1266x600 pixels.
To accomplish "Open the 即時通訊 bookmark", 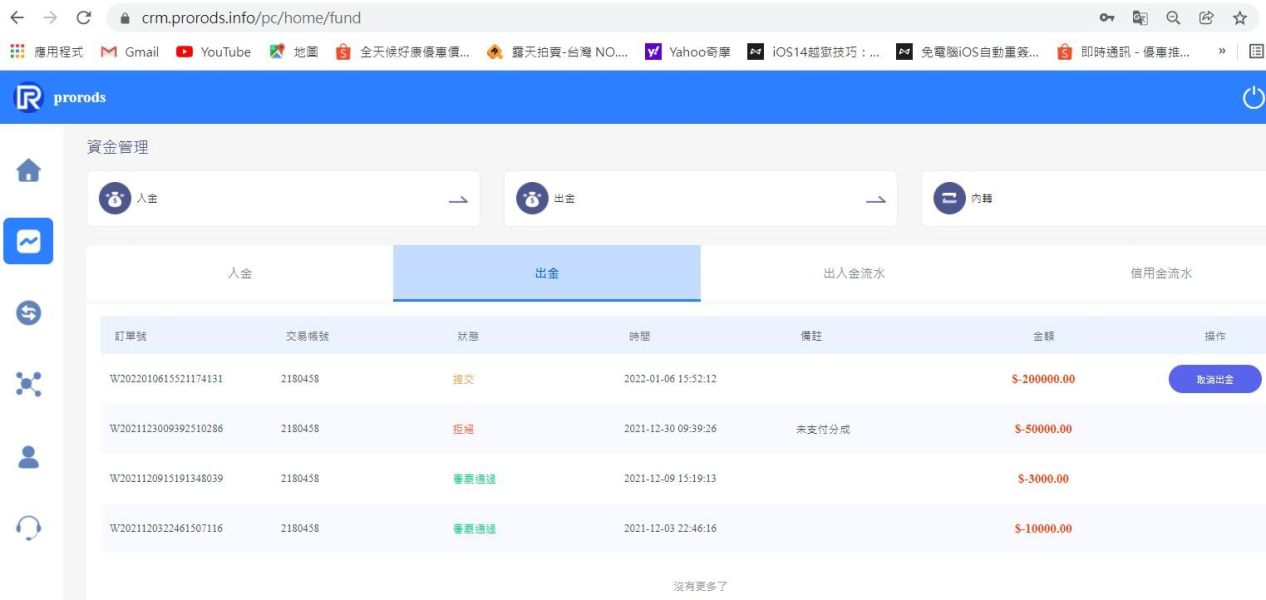I will 1124,52.
